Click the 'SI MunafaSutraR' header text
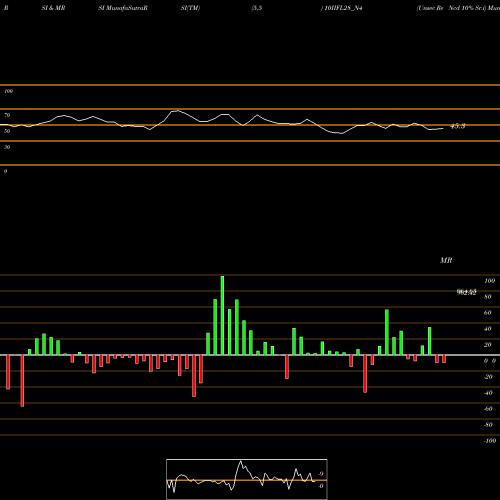Viewport: 500px width, 500px height. click(x=123, y=8)
